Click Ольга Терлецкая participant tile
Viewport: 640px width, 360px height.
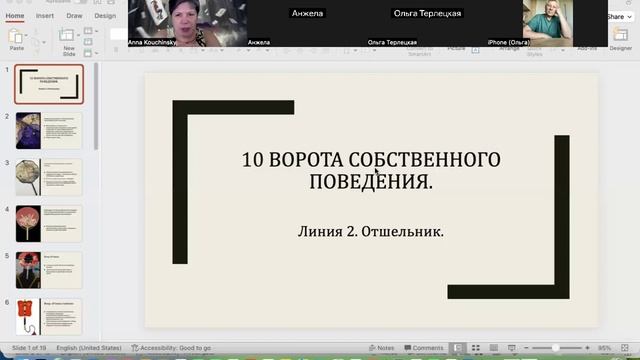427,23
